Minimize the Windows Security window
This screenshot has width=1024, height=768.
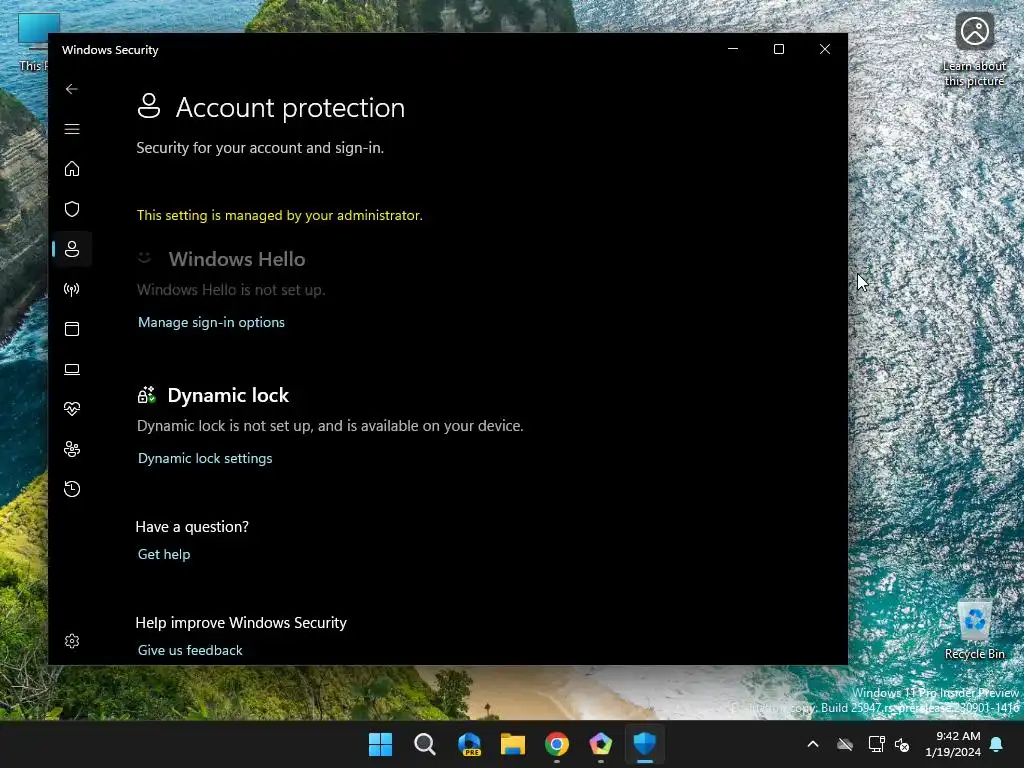(x=733, y=49)
